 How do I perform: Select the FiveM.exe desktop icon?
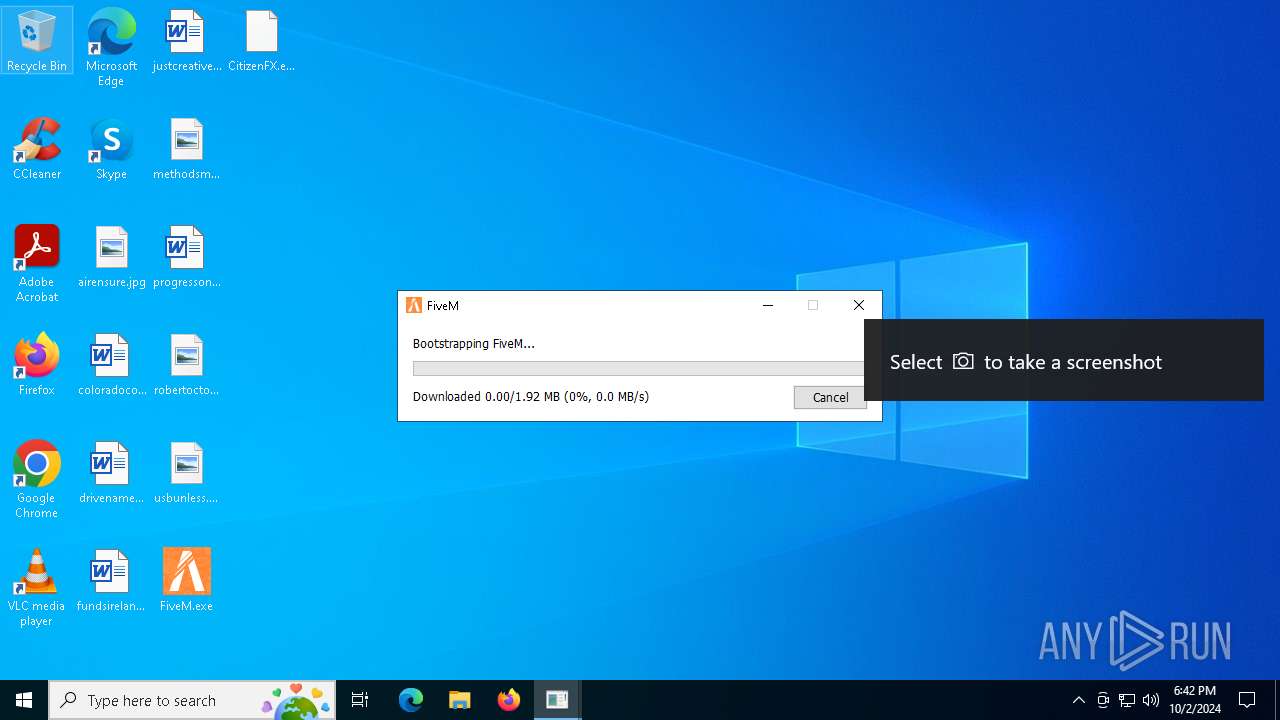tap(186, 581)
